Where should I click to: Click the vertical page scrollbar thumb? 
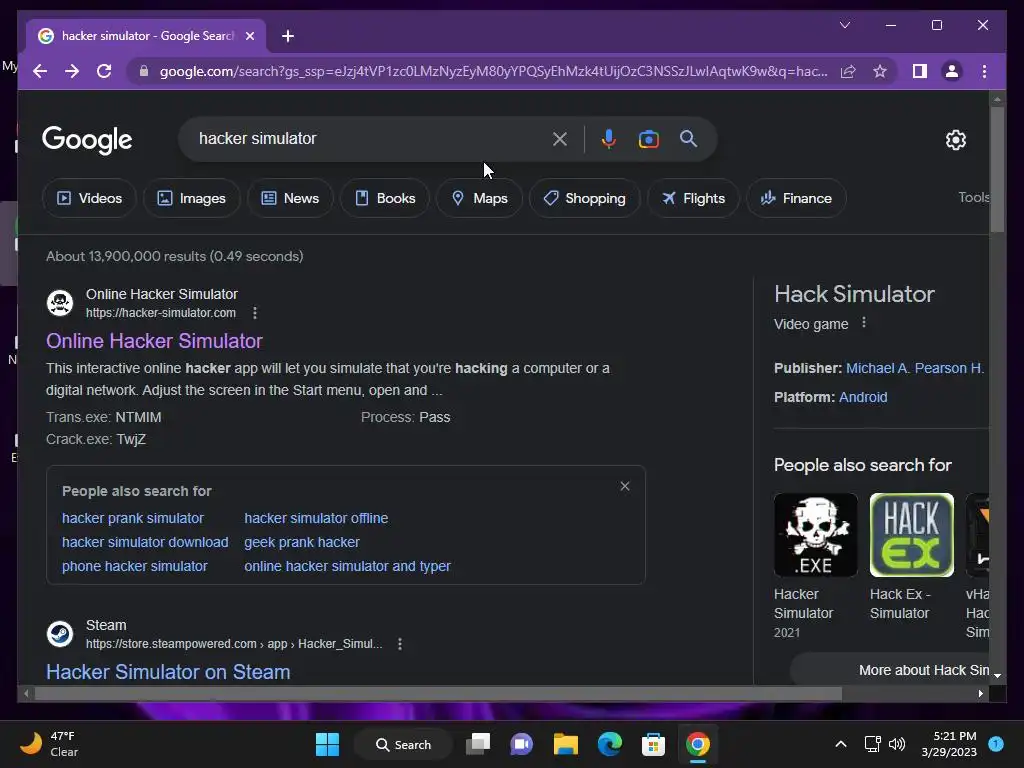[997, 168]
